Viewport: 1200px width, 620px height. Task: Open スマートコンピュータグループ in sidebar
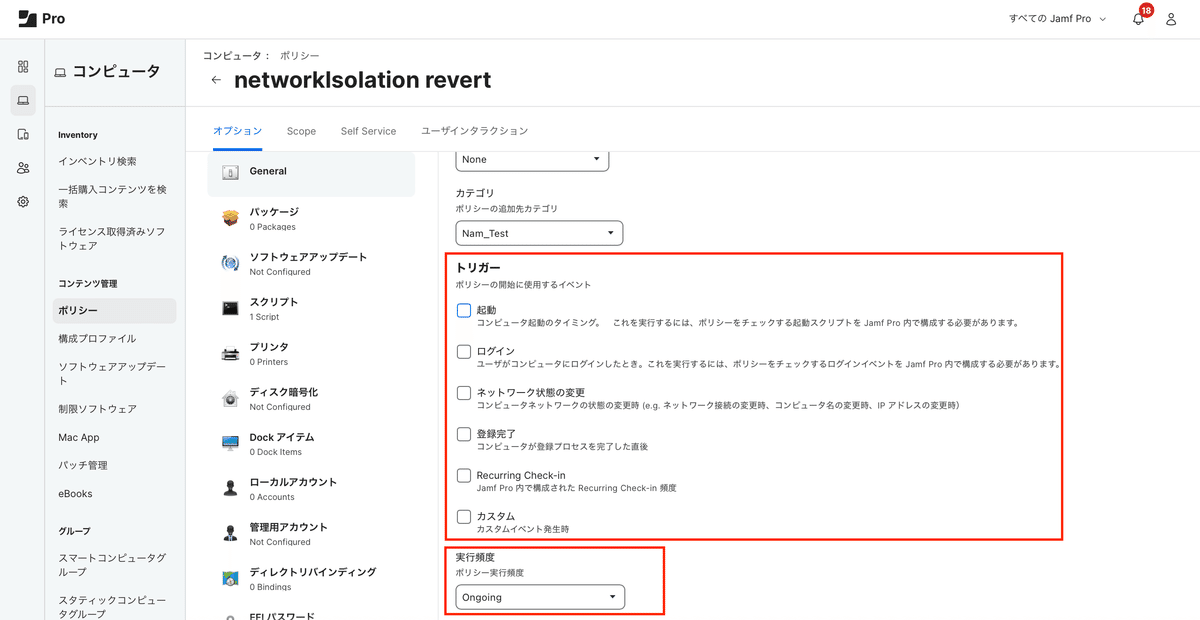112,565
